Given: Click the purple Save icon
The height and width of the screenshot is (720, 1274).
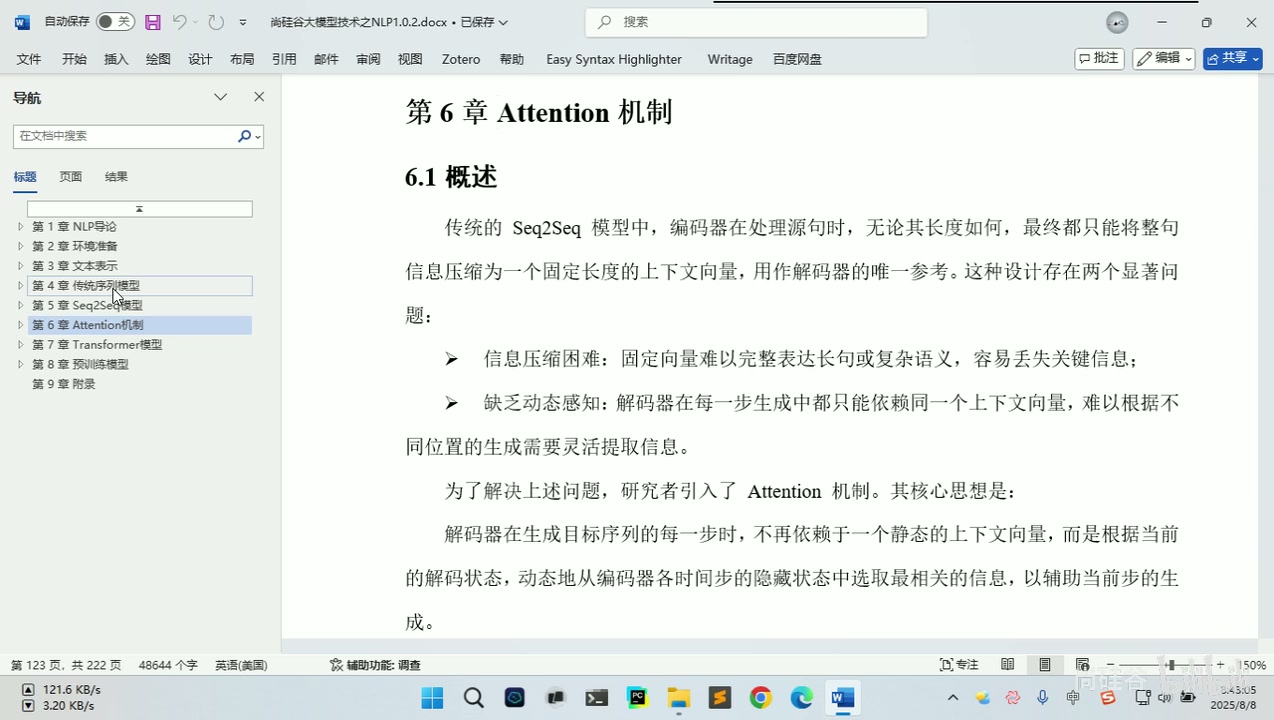Looking at the screenshot, I should [x=153, y=22].
